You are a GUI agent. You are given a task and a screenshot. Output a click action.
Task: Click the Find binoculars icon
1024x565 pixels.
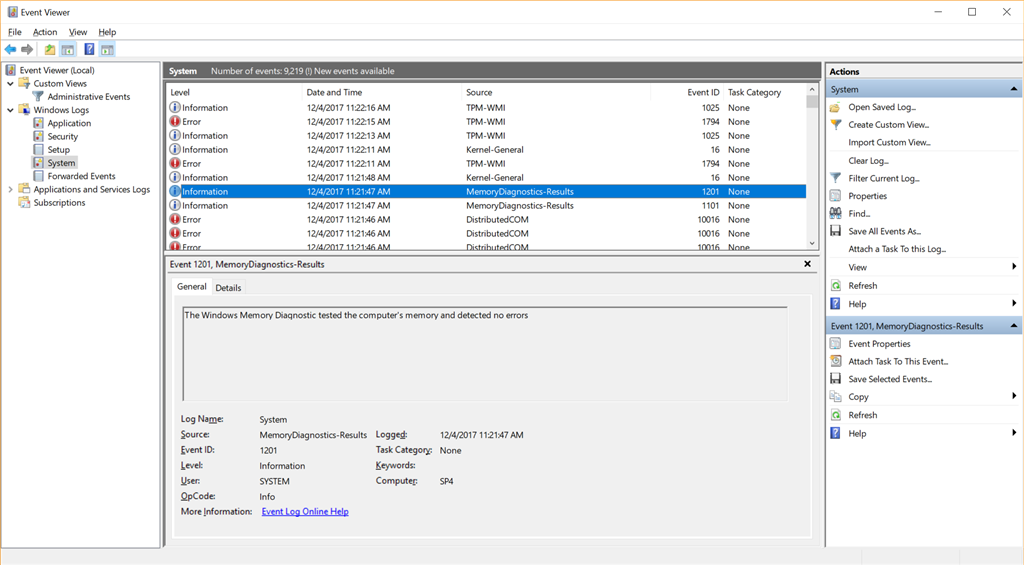[x=835, y=214]
